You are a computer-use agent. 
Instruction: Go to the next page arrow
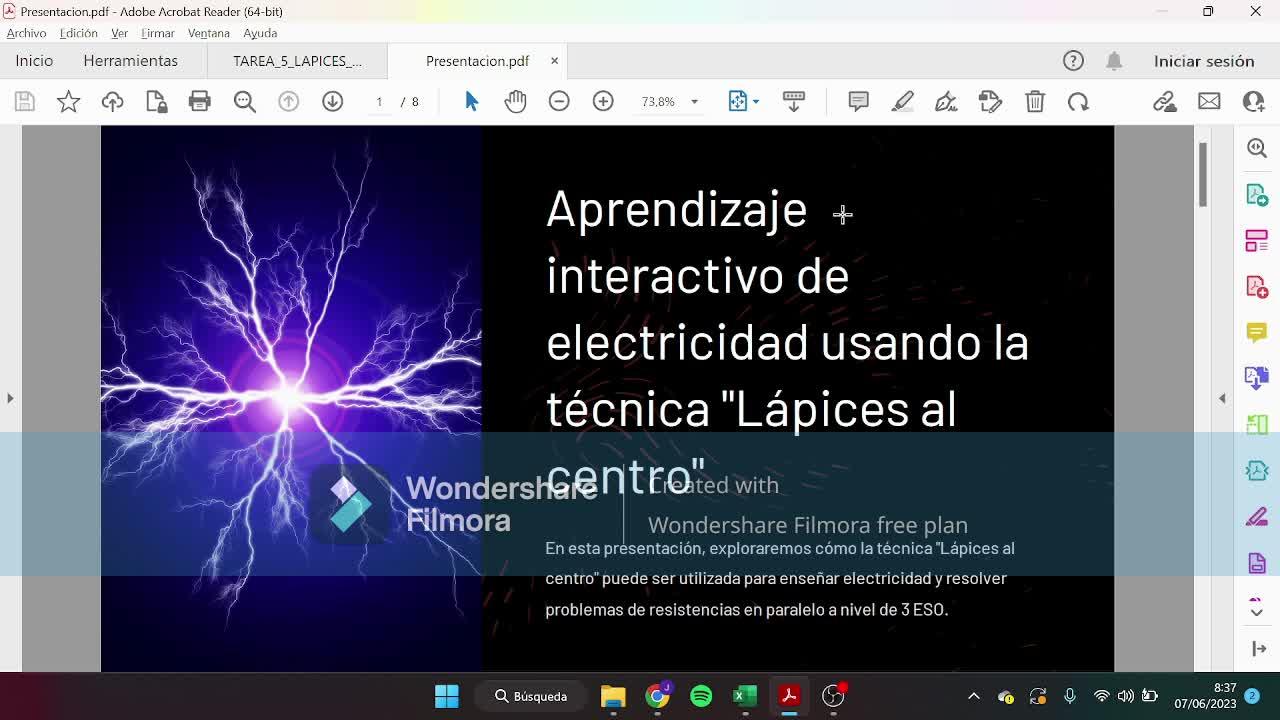pos(332,101)
